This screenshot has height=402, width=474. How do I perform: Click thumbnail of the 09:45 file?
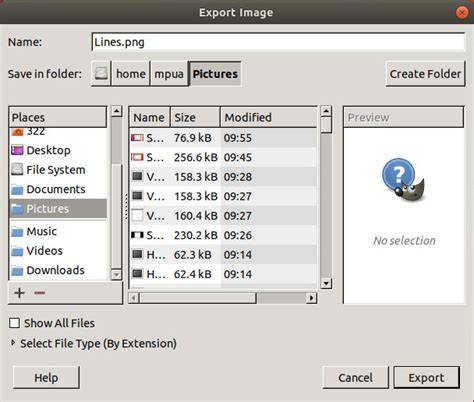[137, 157]
